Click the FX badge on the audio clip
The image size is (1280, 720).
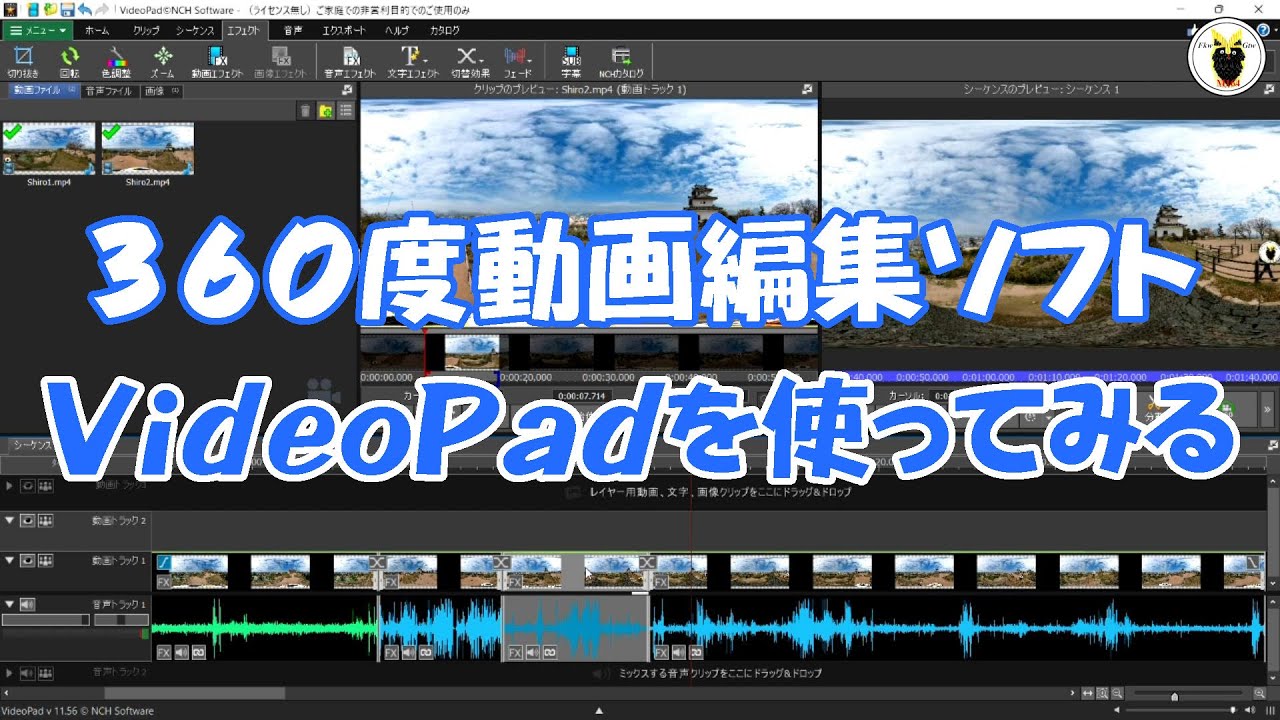coord(163,652)
